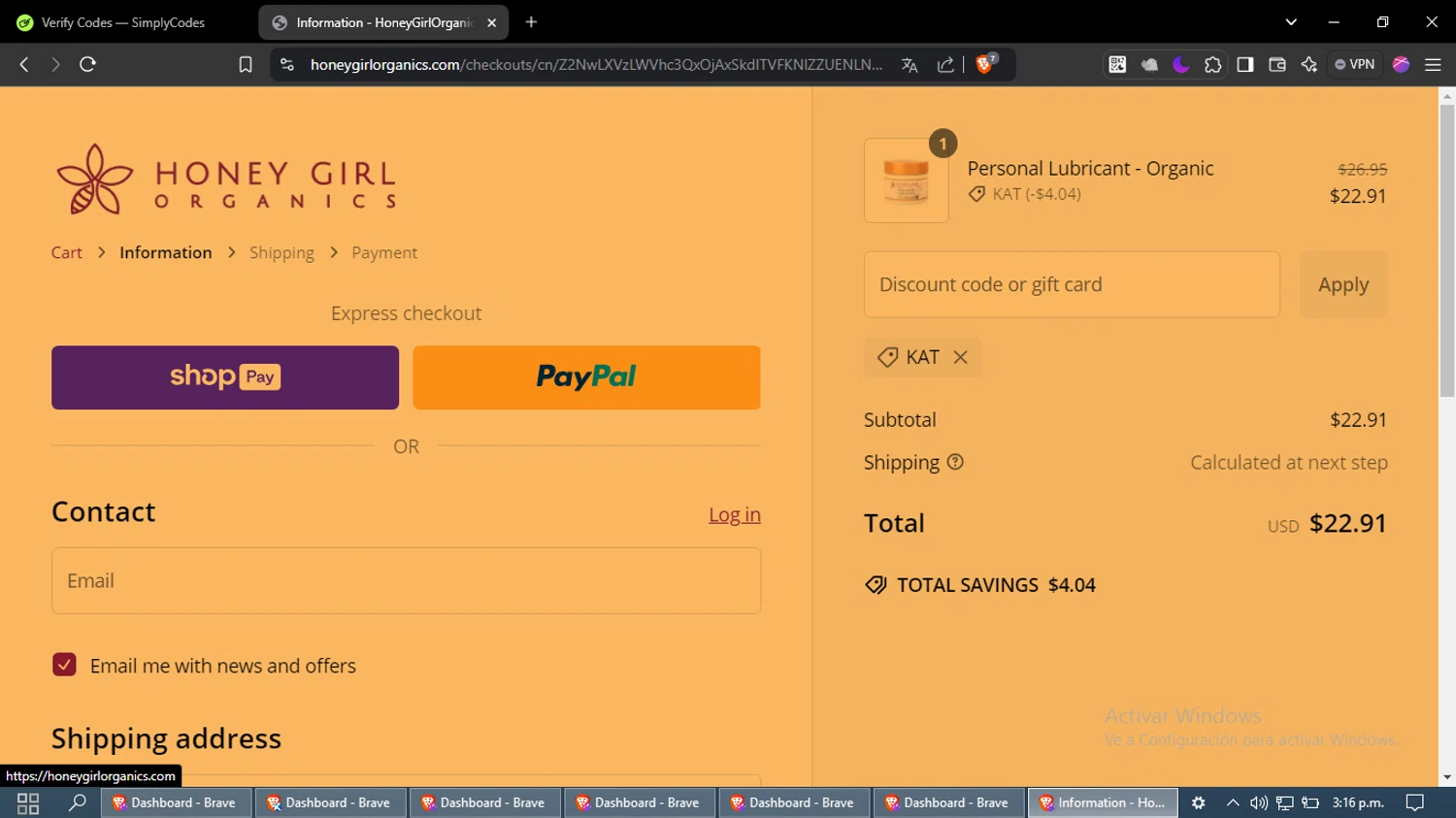Click the Total price $22.91
This screenshot has height=818, width=1456.
(x=1348, y=523)
